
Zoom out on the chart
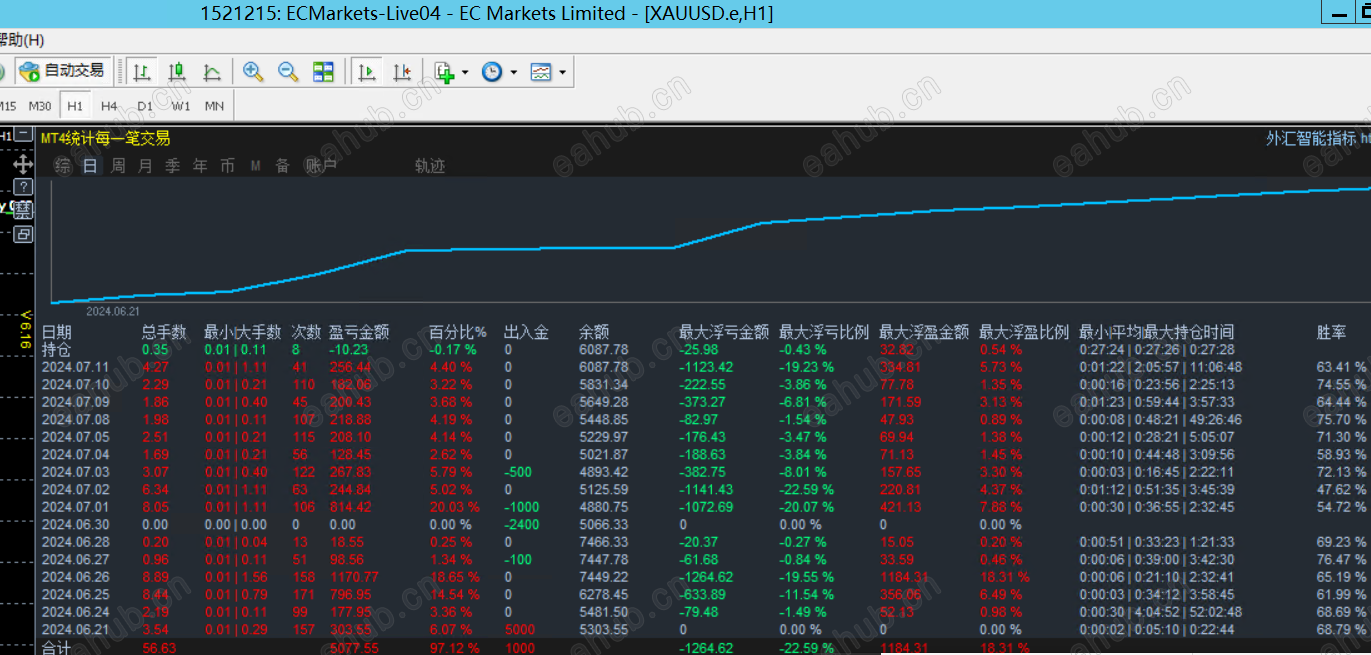point(288,72)
